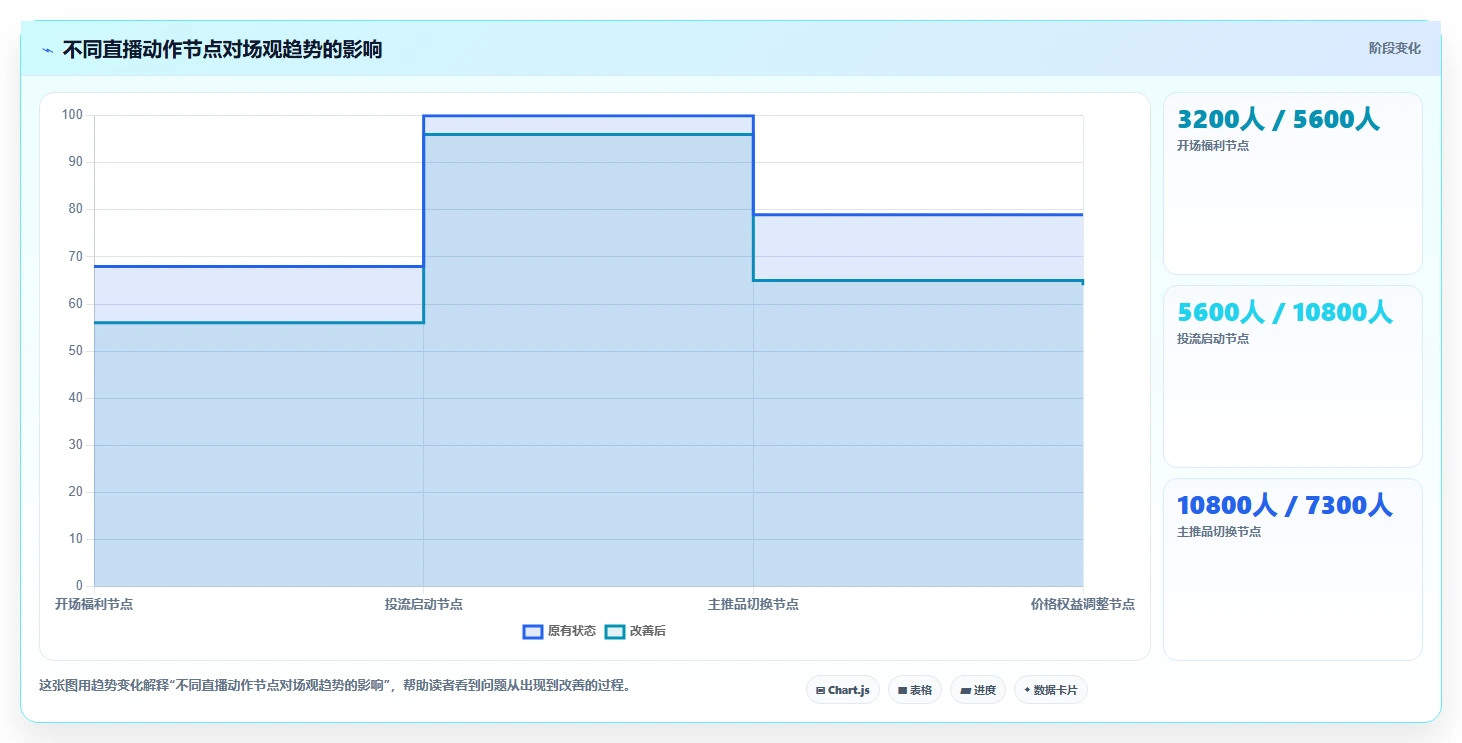
Task: Select the 表格 tag
Action: click(915, 690)
